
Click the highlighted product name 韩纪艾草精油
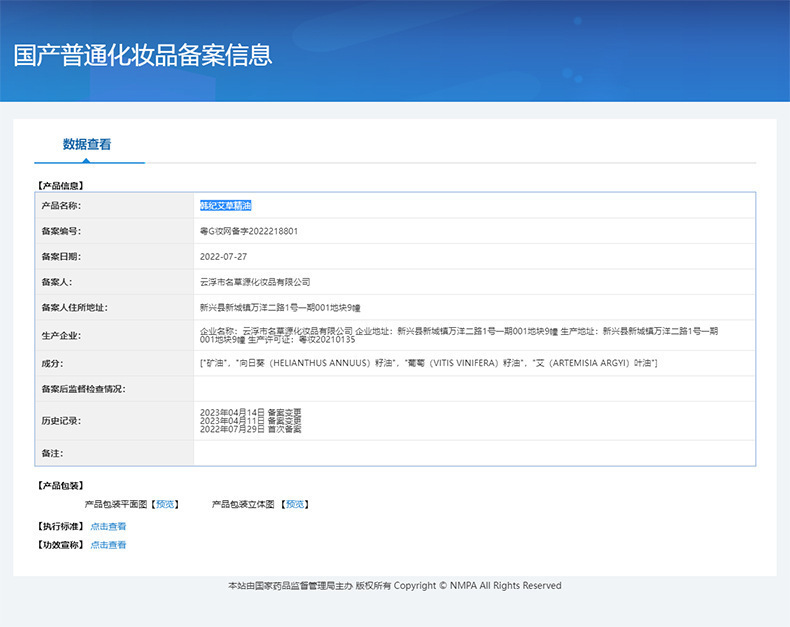[x=225, y=206]
